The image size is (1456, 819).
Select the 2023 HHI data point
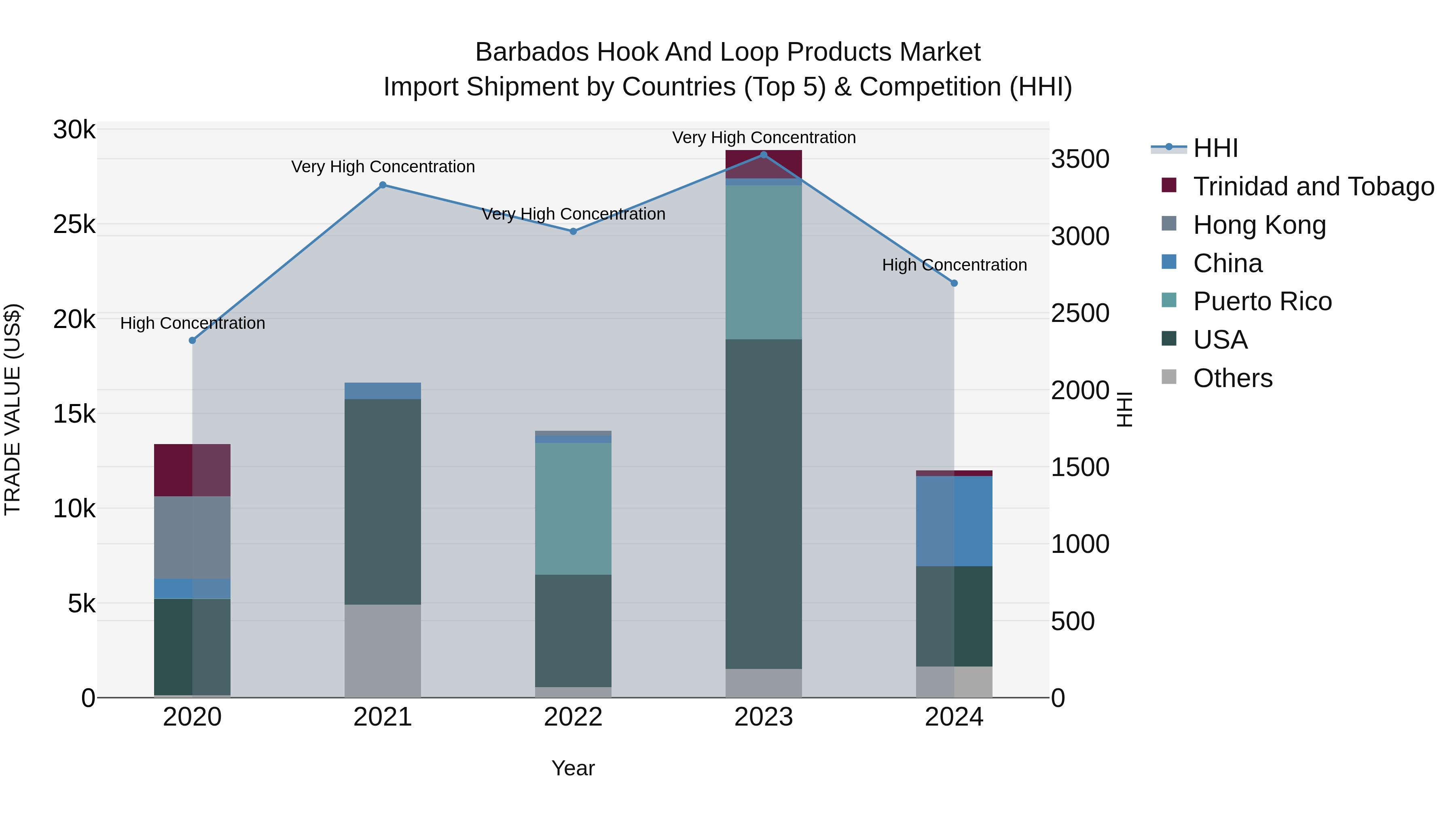pyautogui.click(x=764, y=155)
